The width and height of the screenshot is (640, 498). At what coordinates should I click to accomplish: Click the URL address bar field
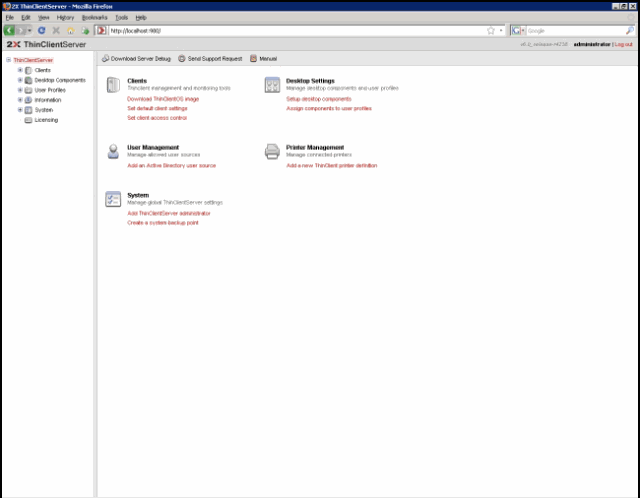pyautogui.click(x=297, y=31)
